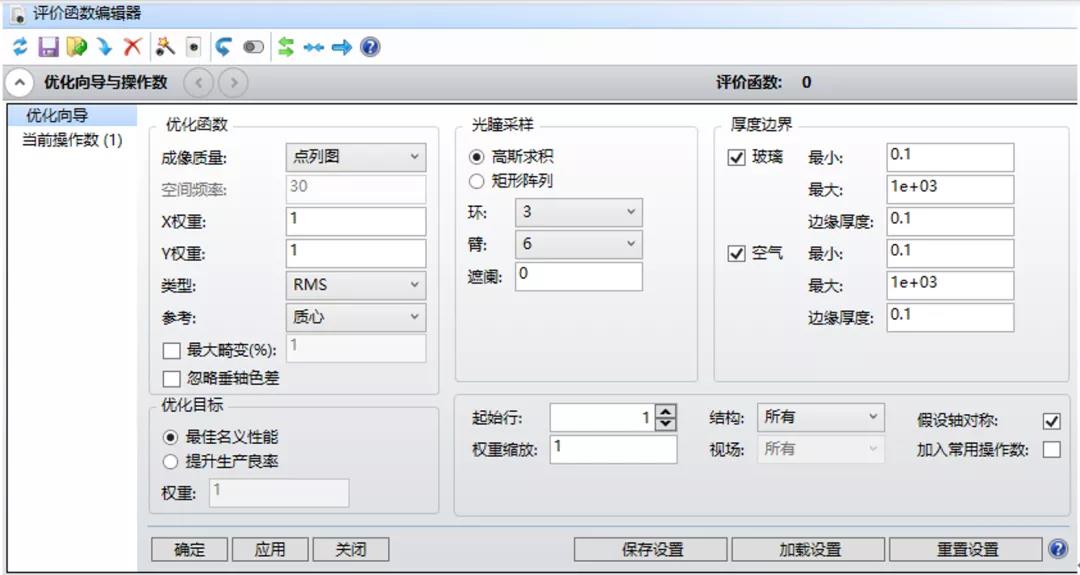1080x575 pixels.
Task: Click the previous (left chevron) navigation button
Action: click(199, 83)
